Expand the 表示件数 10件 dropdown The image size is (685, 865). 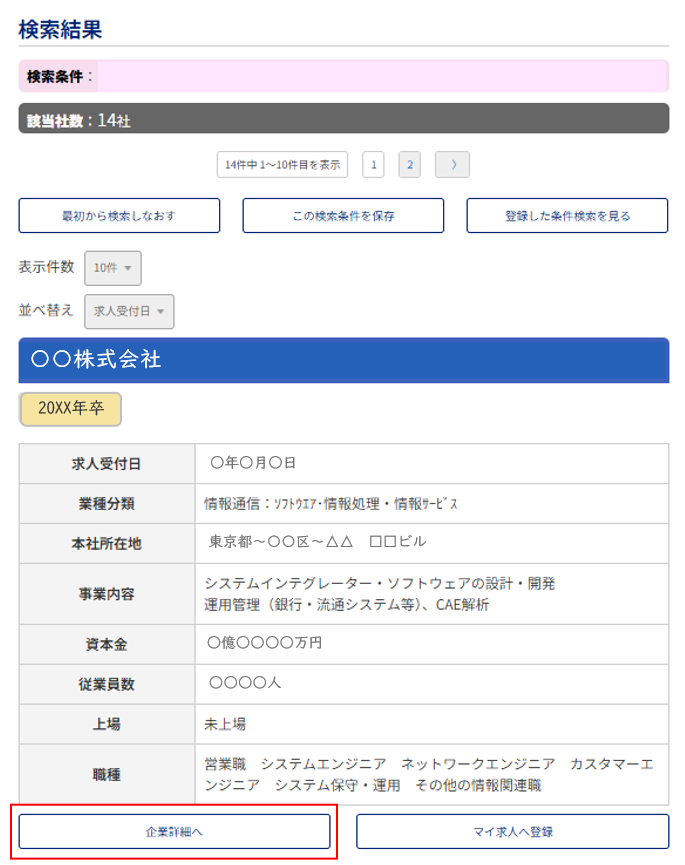tap(112, 268)
